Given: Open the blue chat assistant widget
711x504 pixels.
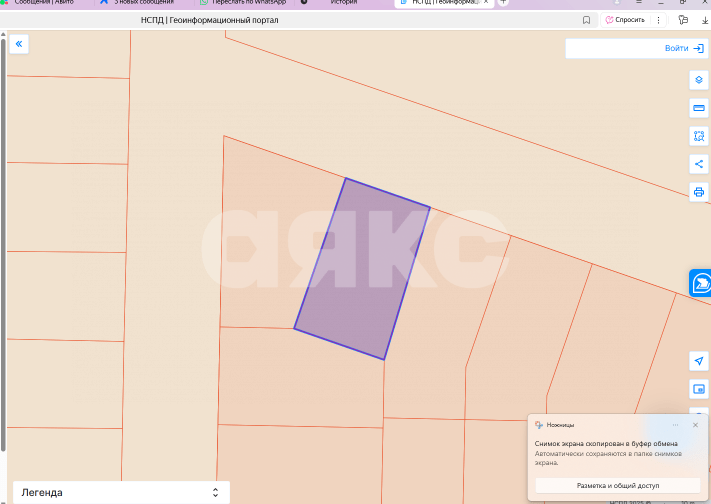Looking at the screenshot, I should coord(701,283).
